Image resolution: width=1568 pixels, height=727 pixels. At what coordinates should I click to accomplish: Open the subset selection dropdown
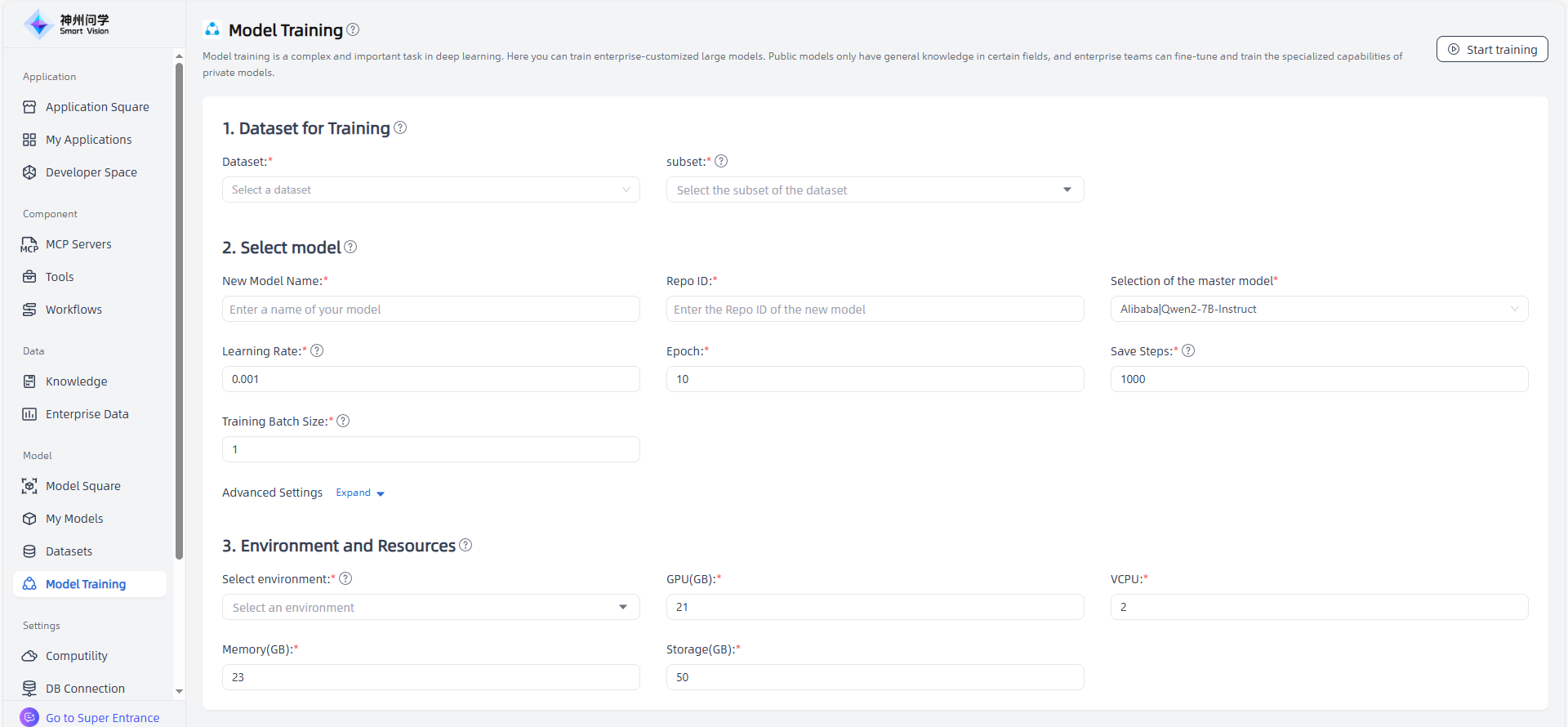click(875, 190)
